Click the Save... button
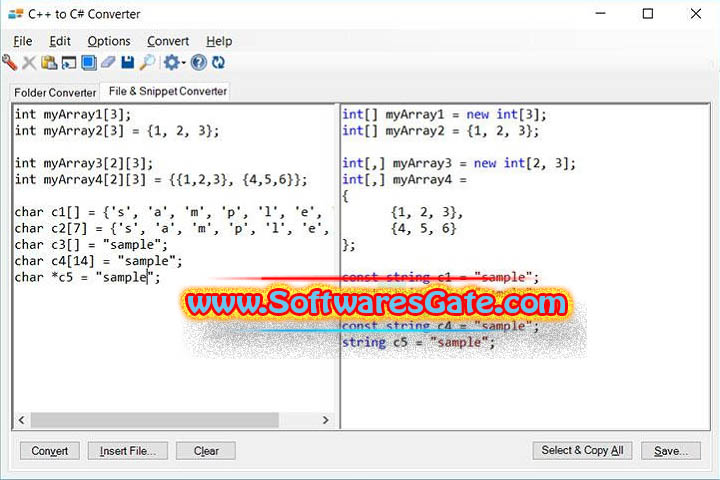This screenshot has height=480, width=720. 671,451
